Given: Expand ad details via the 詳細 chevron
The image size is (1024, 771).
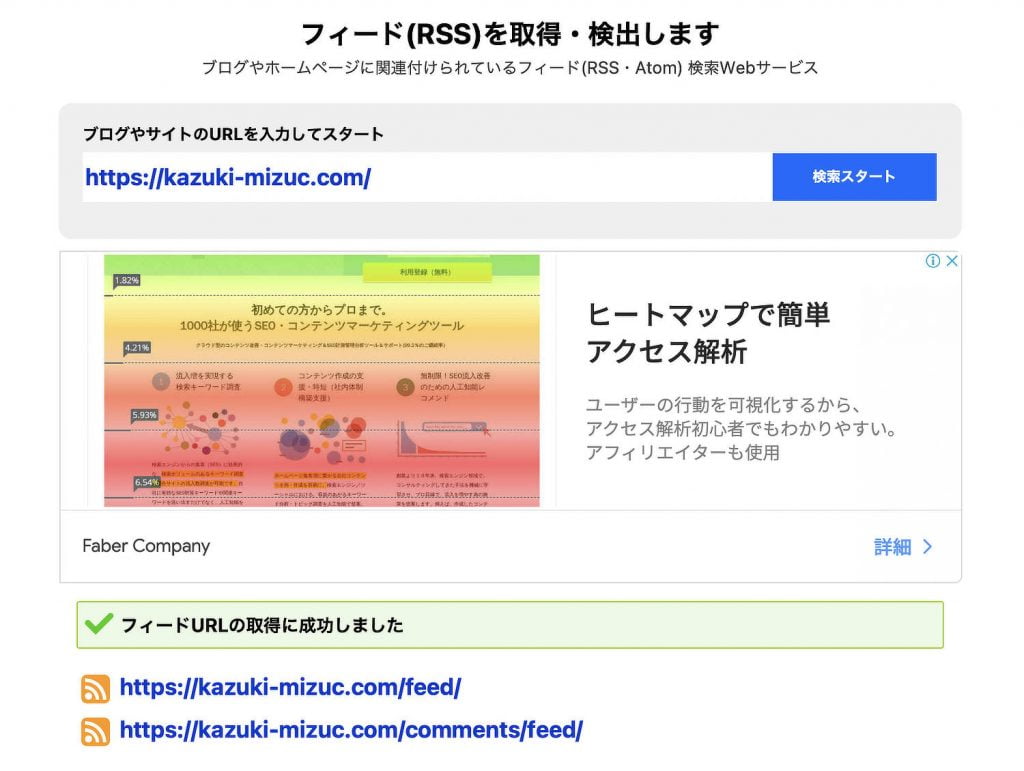Looking at the screenshot, I should click(x=930, y=546).
